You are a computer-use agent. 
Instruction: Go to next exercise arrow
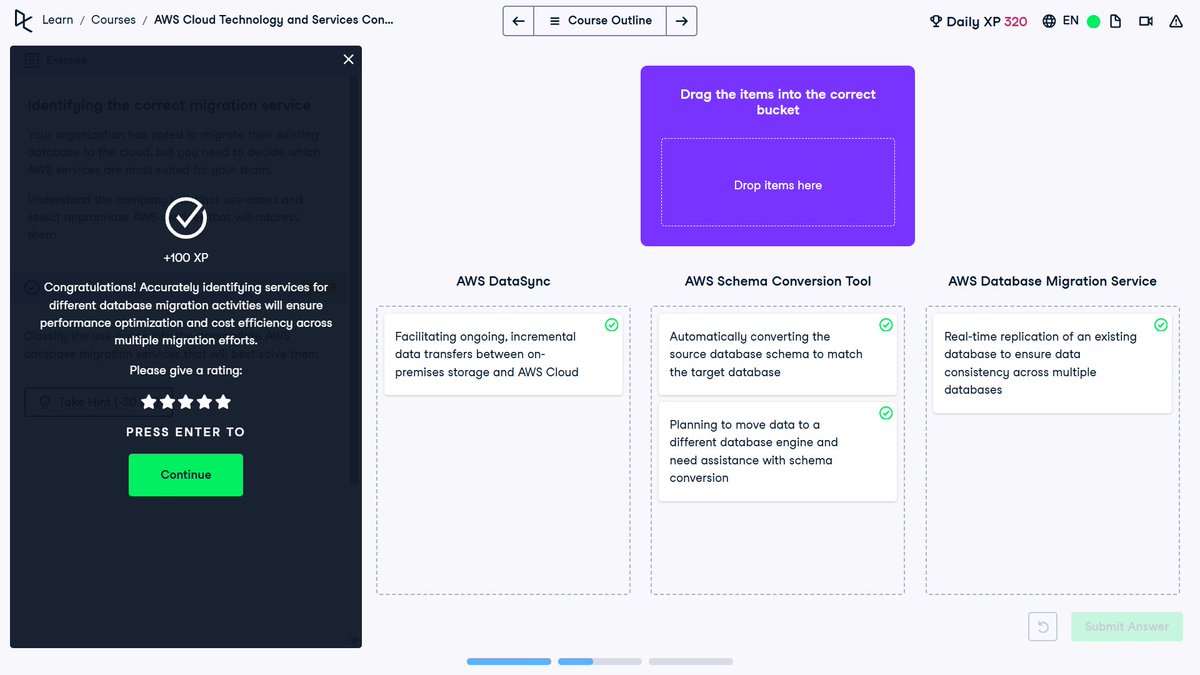[681, 21]
